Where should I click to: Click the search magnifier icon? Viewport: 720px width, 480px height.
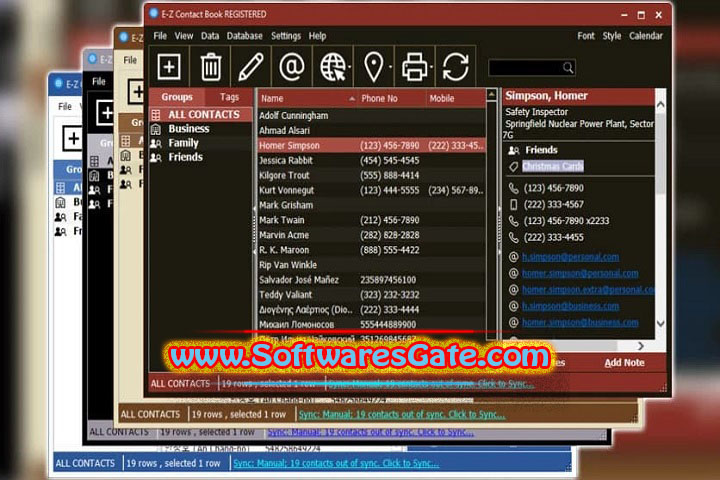point(568,68)
